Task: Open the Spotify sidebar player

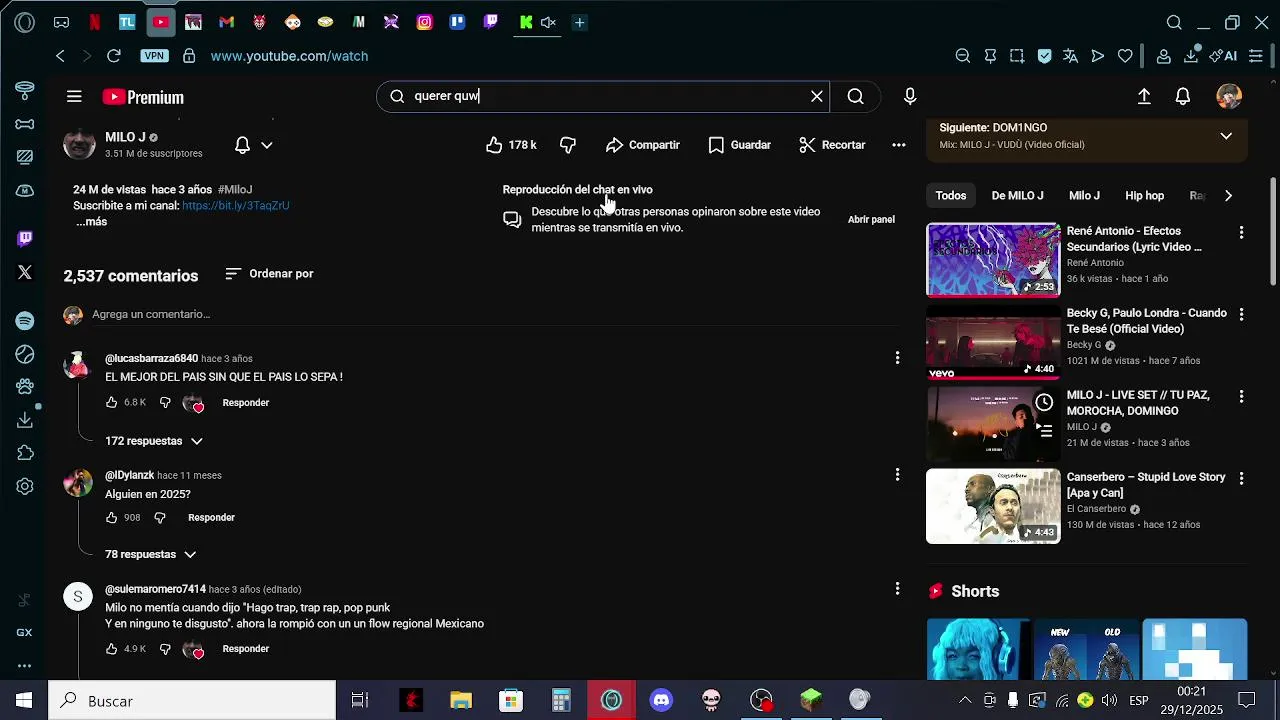Action: (25, 321)
